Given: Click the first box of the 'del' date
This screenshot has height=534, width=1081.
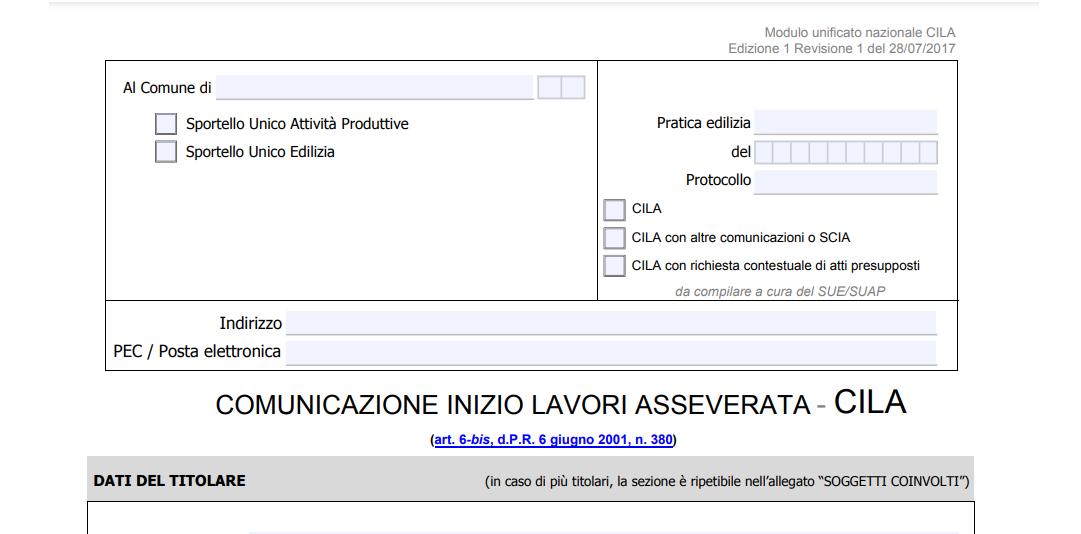Looking at the screenshot, I should tap(764, 153).
